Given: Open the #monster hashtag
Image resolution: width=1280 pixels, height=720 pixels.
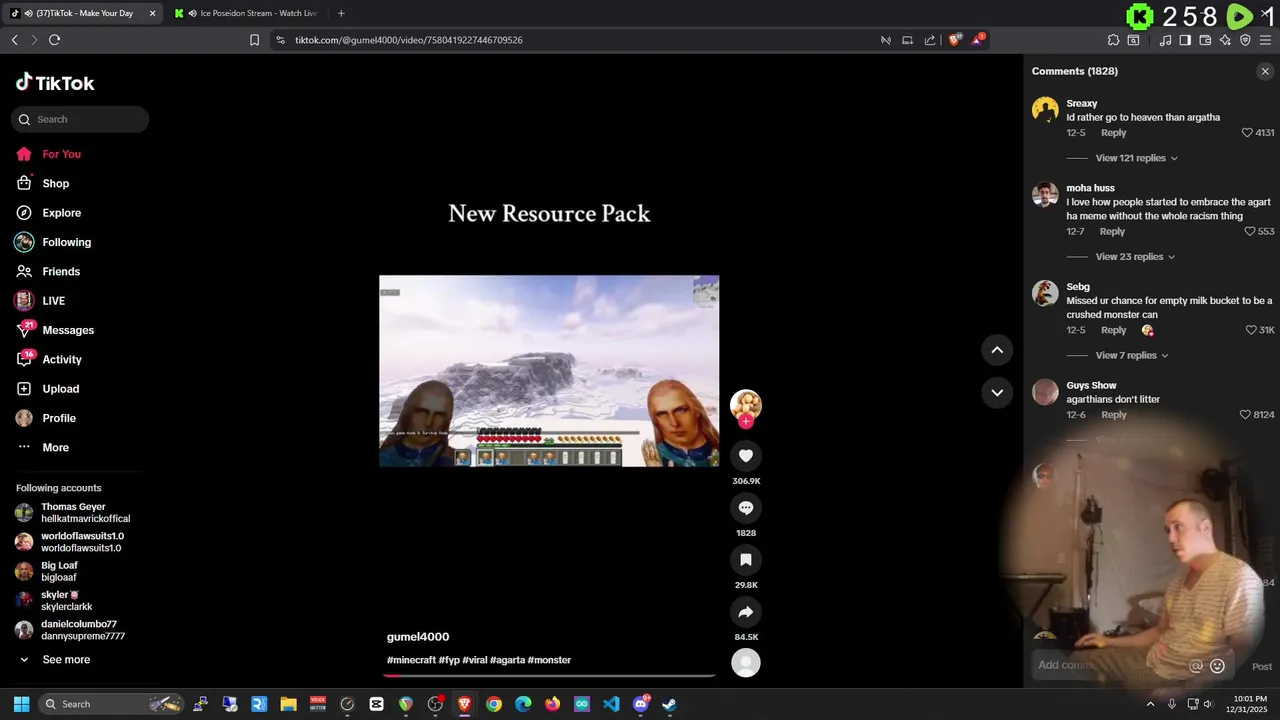Looking at the screenshot, I should pos(549,660).
